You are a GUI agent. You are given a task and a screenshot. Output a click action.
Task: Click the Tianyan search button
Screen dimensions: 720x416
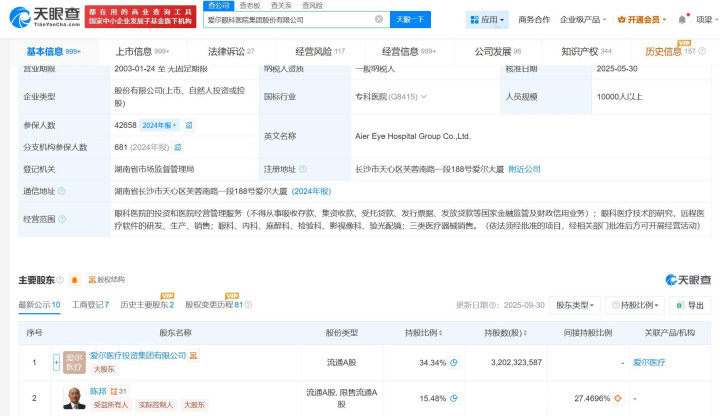(410, 19)
